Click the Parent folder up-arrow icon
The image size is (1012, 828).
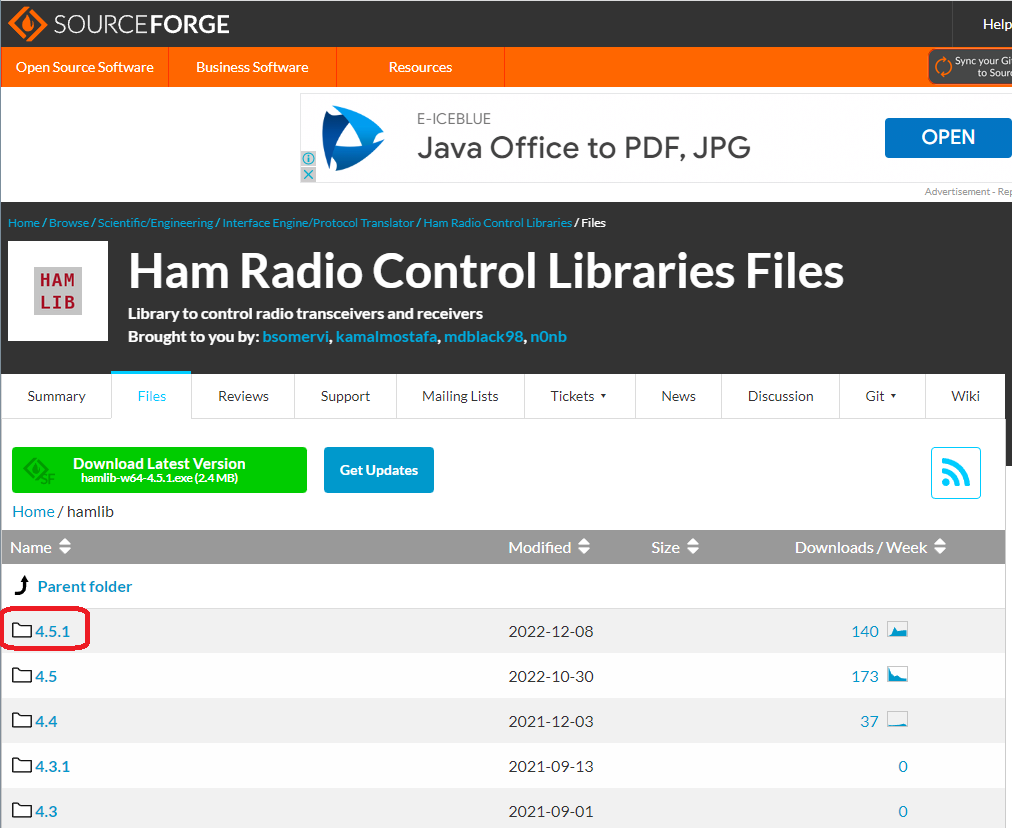coord(22,585)
